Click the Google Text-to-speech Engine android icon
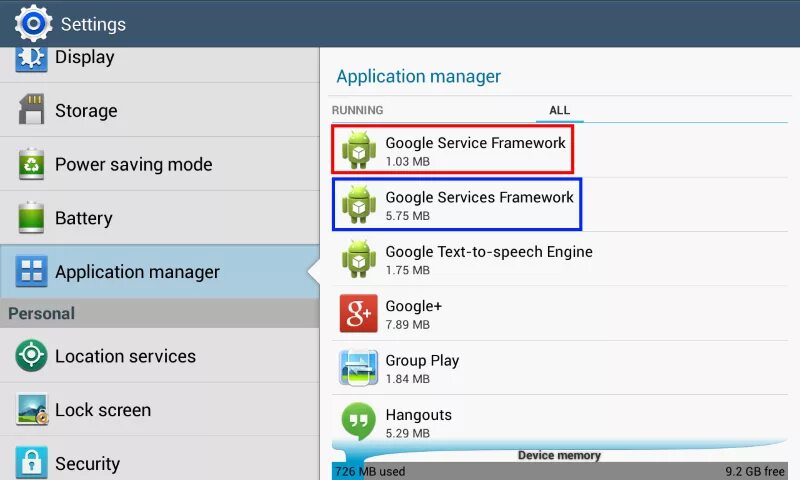800x480 pixels. (359, 259)
